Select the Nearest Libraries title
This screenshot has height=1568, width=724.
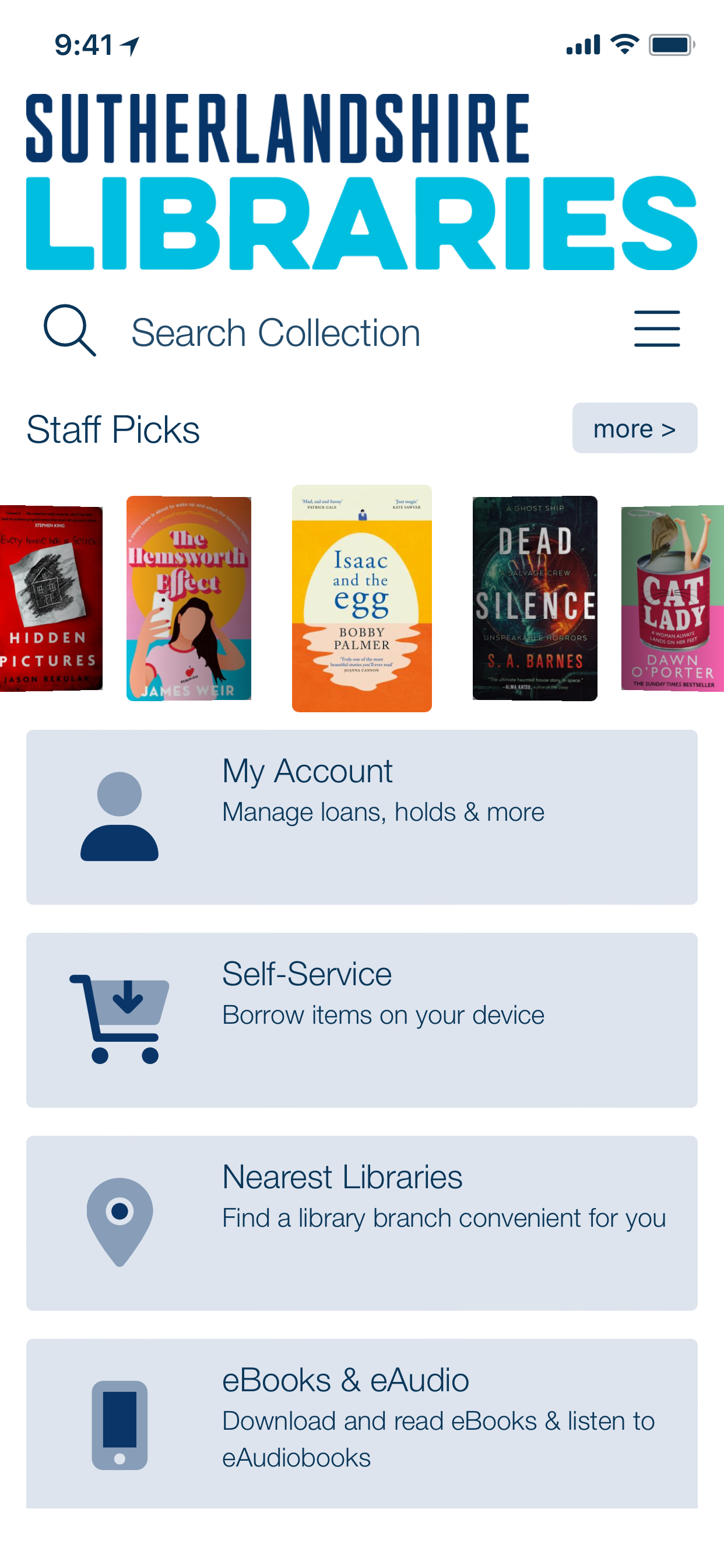(x=342, y=1177)
